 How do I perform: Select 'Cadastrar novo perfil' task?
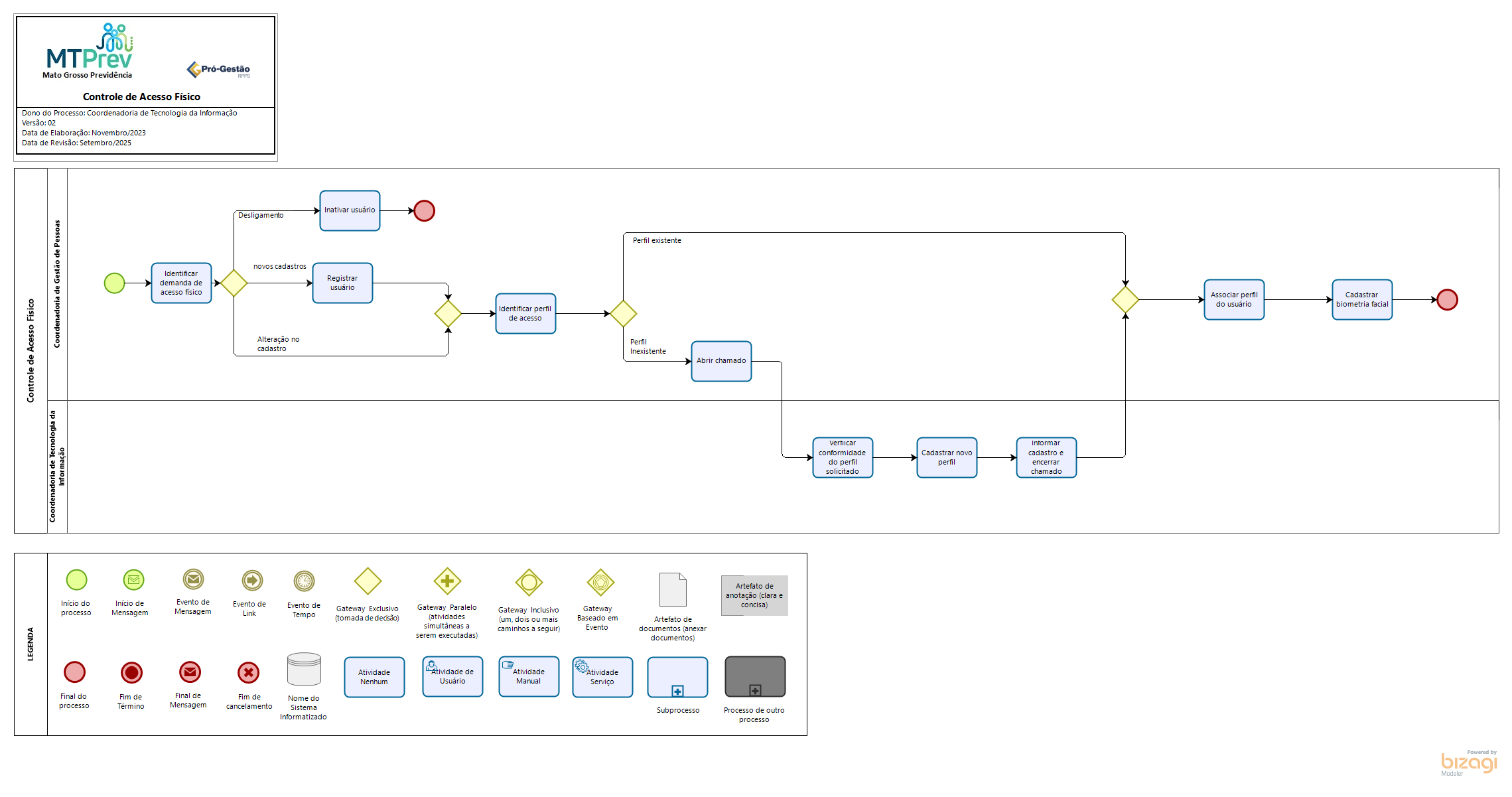click(x=947, y=457)
